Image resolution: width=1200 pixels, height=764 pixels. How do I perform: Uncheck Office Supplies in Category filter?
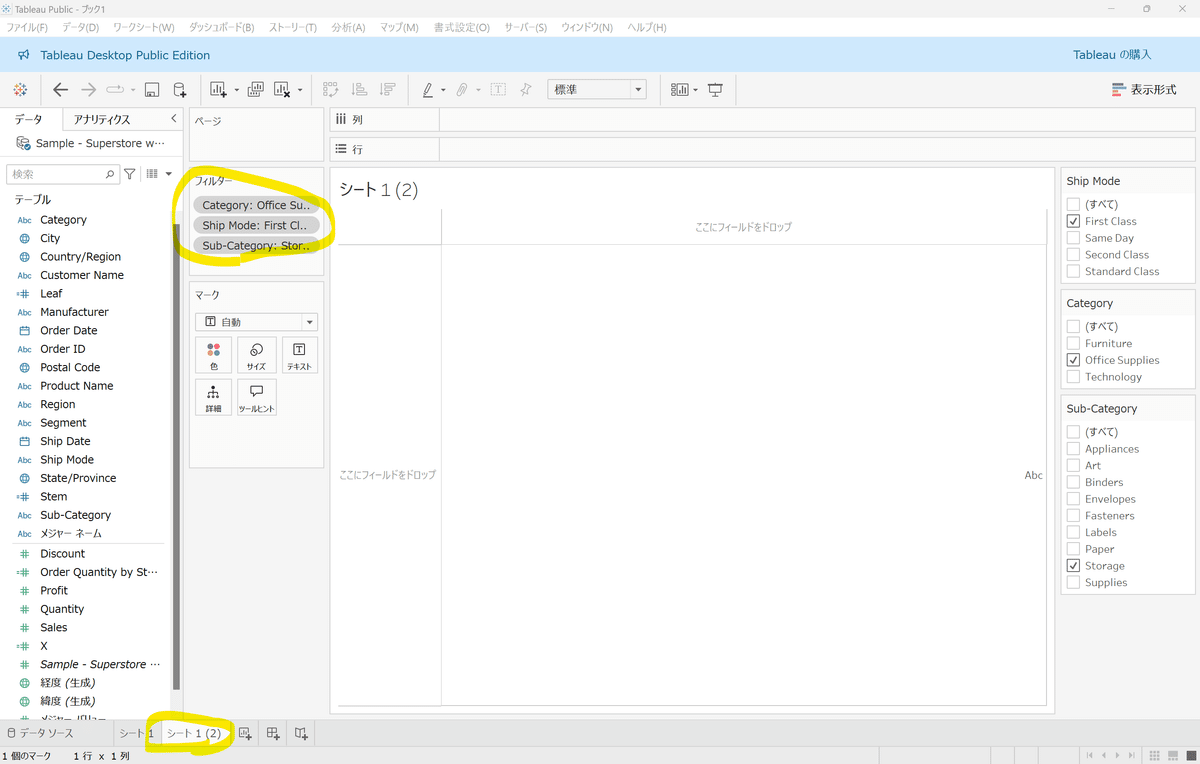click(x=1073, y=360)
